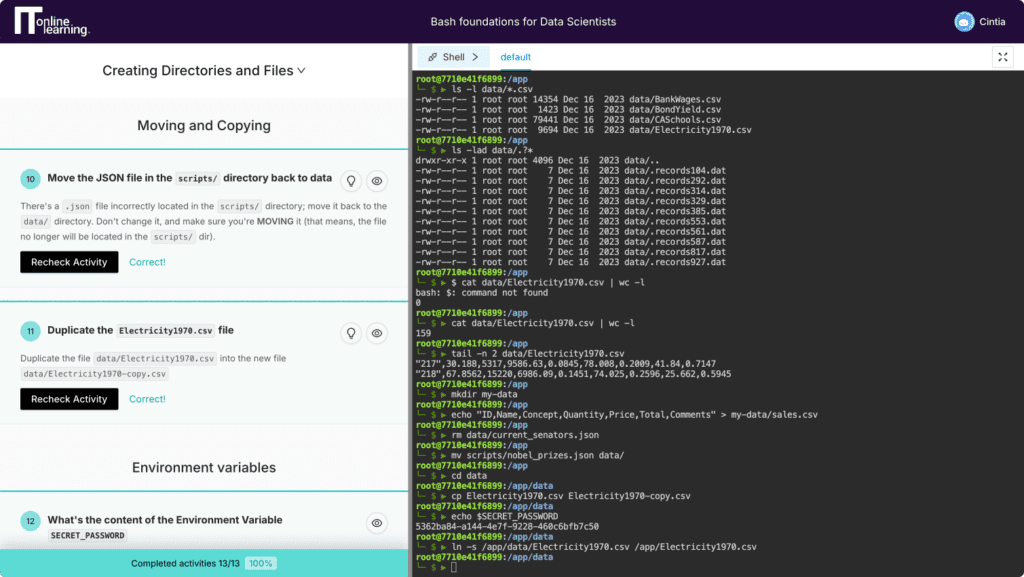Viewport: 1024px width, 577px height.
Task: Select the Shell tab
Action: (453, 57)
